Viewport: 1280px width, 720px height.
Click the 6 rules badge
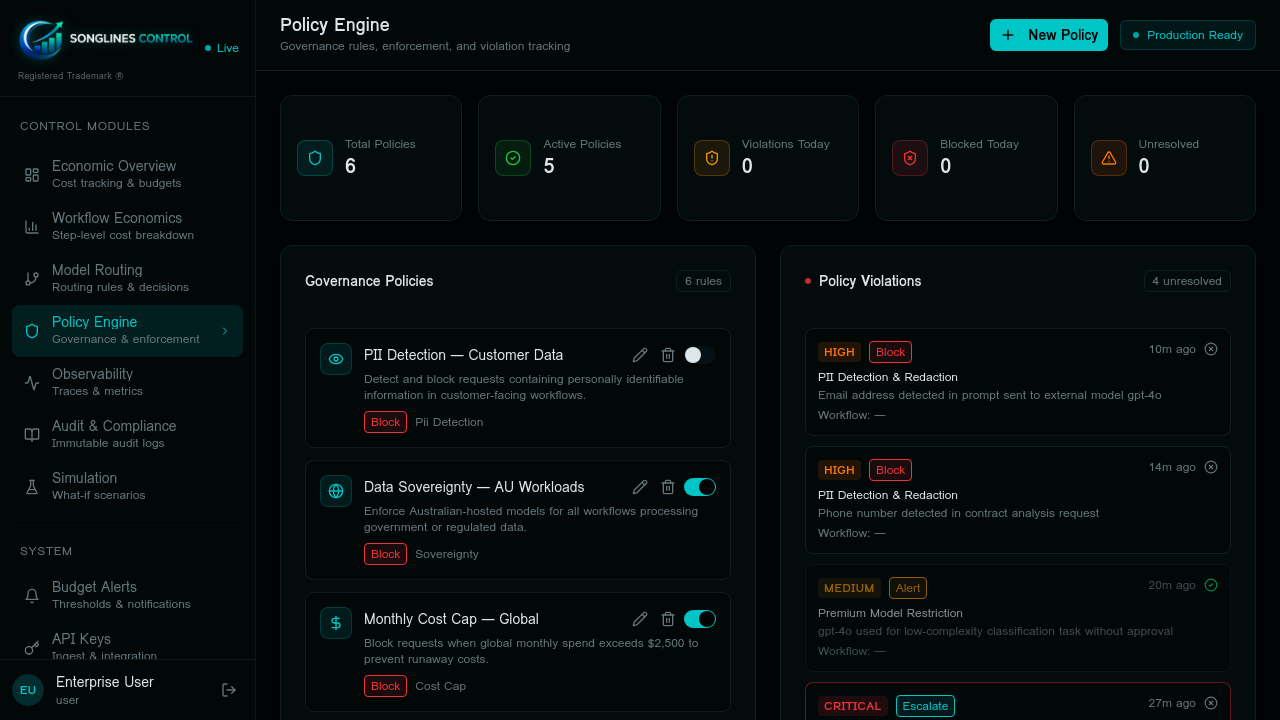pos(703,281)
